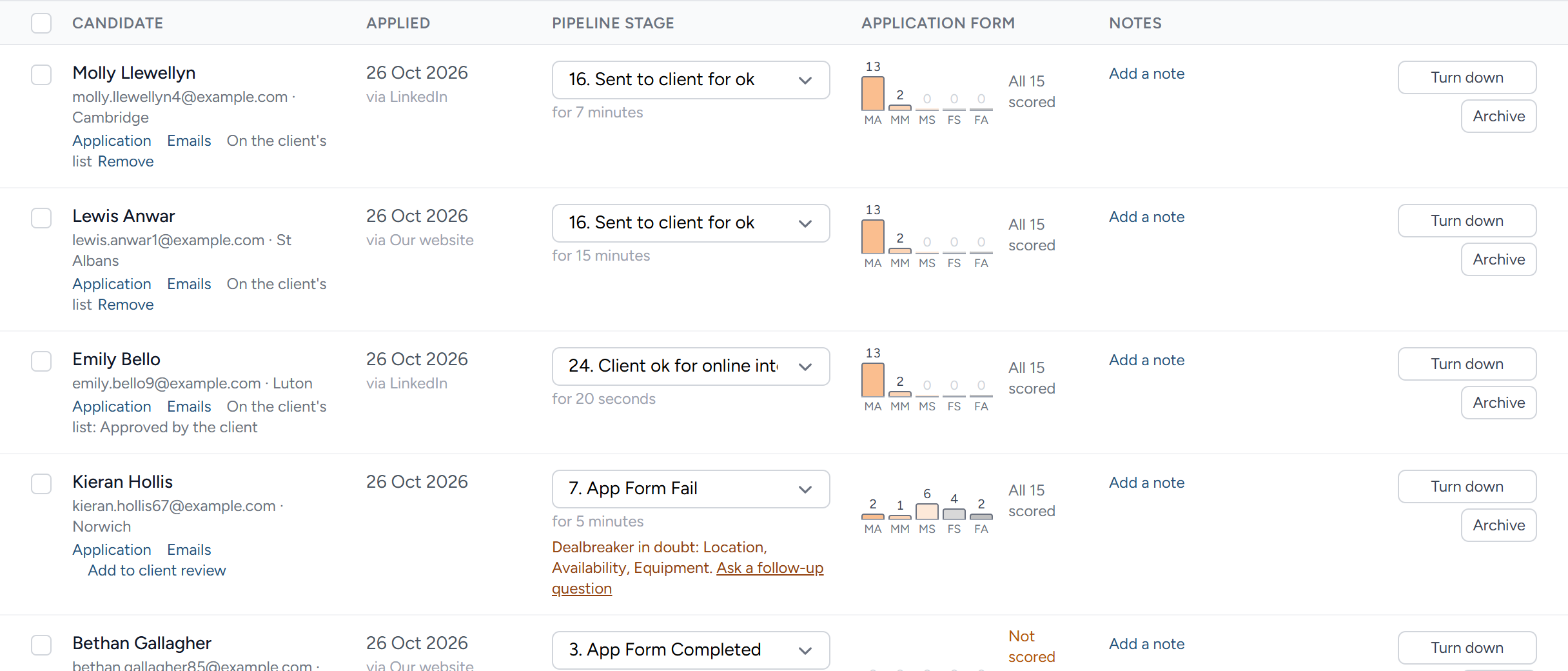Archive Kieran Hollis
Screen dimensions: 1568x671
click(x=1498, y=525)
